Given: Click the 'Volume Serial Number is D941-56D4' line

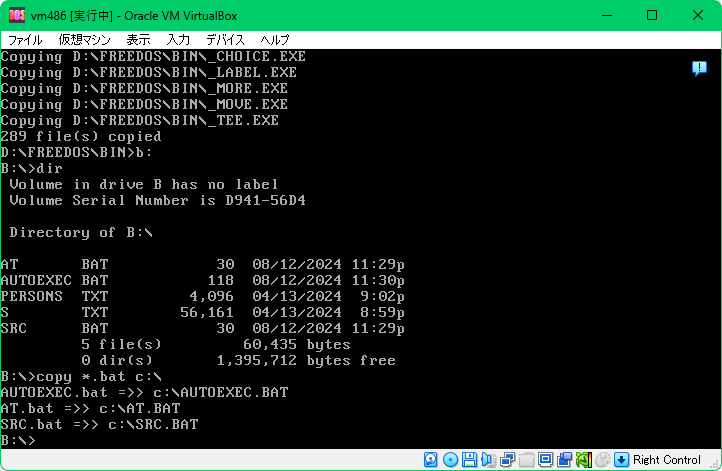Looking at the screenshot, I should [x=157, y=200].
